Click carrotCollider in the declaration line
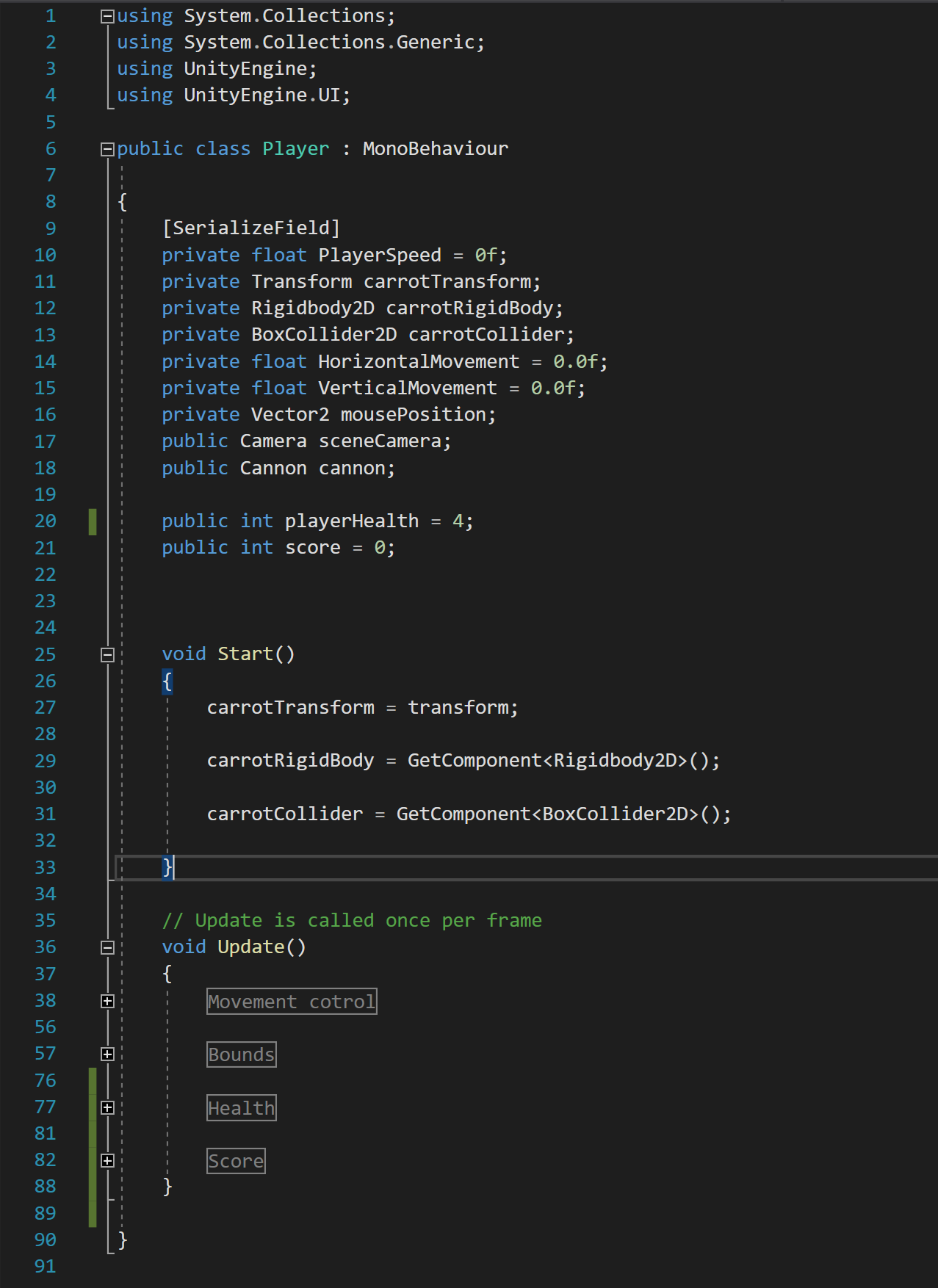Screen dimensions: 938x1288 pyautogui.click(x=487, y=335)
